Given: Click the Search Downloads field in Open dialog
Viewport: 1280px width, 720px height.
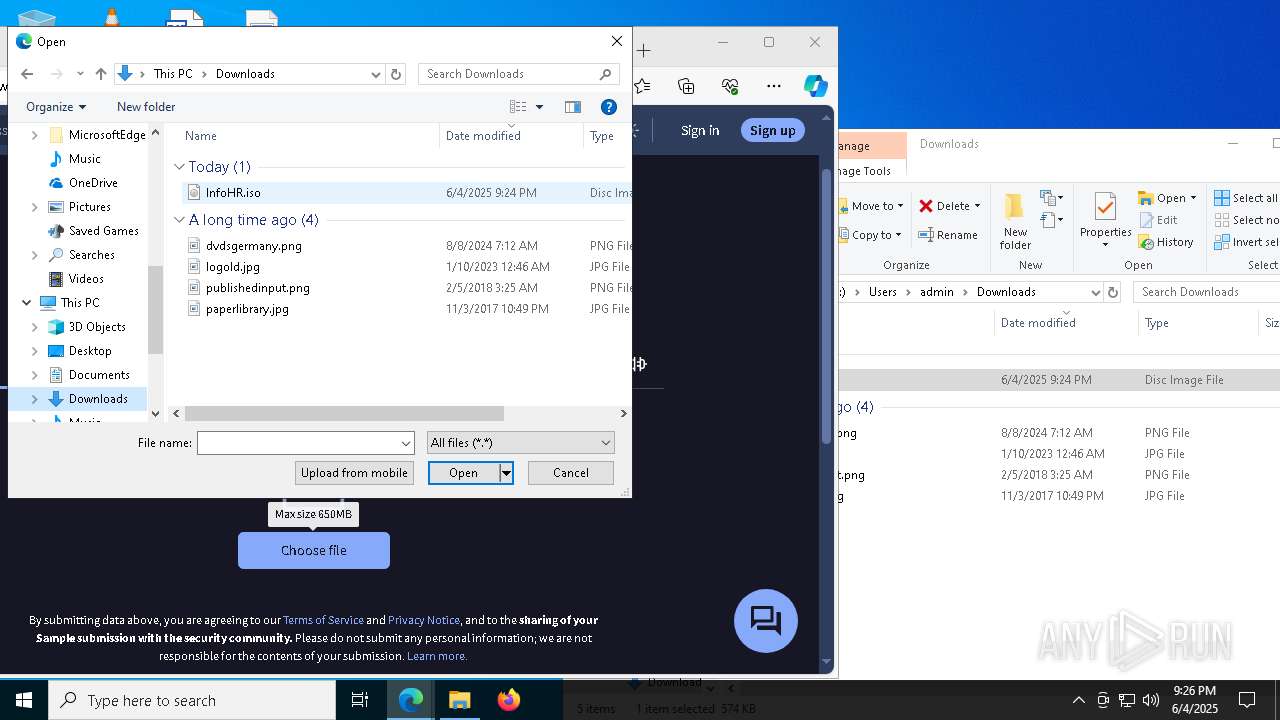Looking at the screenshot, I should click(508, 74).
